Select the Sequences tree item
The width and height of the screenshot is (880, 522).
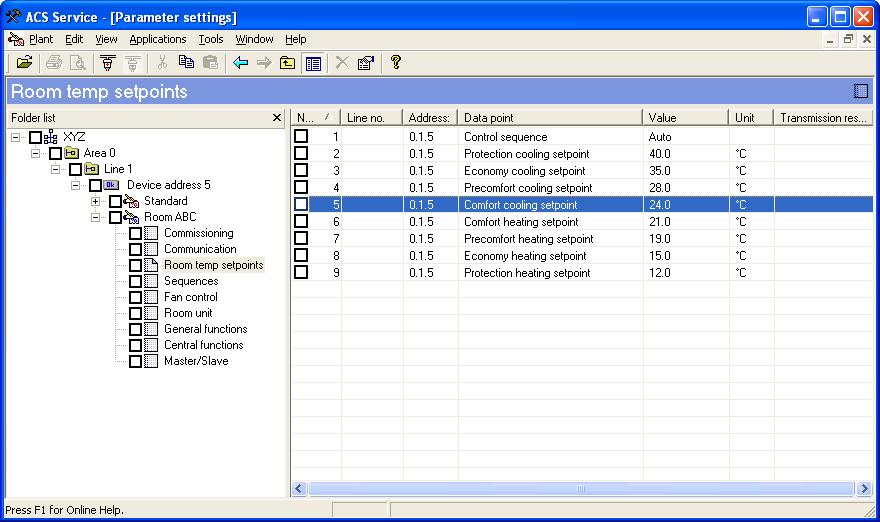coord(191,281)
